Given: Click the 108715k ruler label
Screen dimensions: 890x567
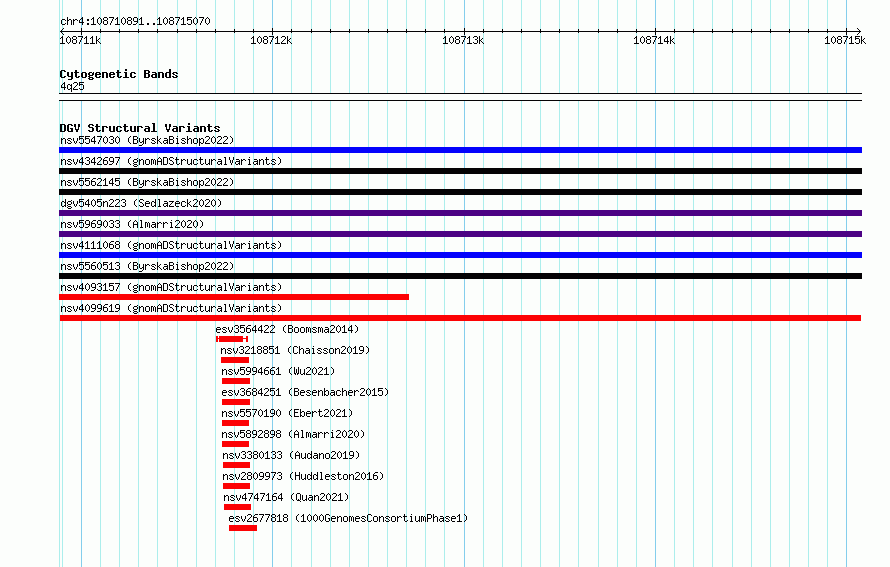Looking at the screenshot, I should coord(845,40).
